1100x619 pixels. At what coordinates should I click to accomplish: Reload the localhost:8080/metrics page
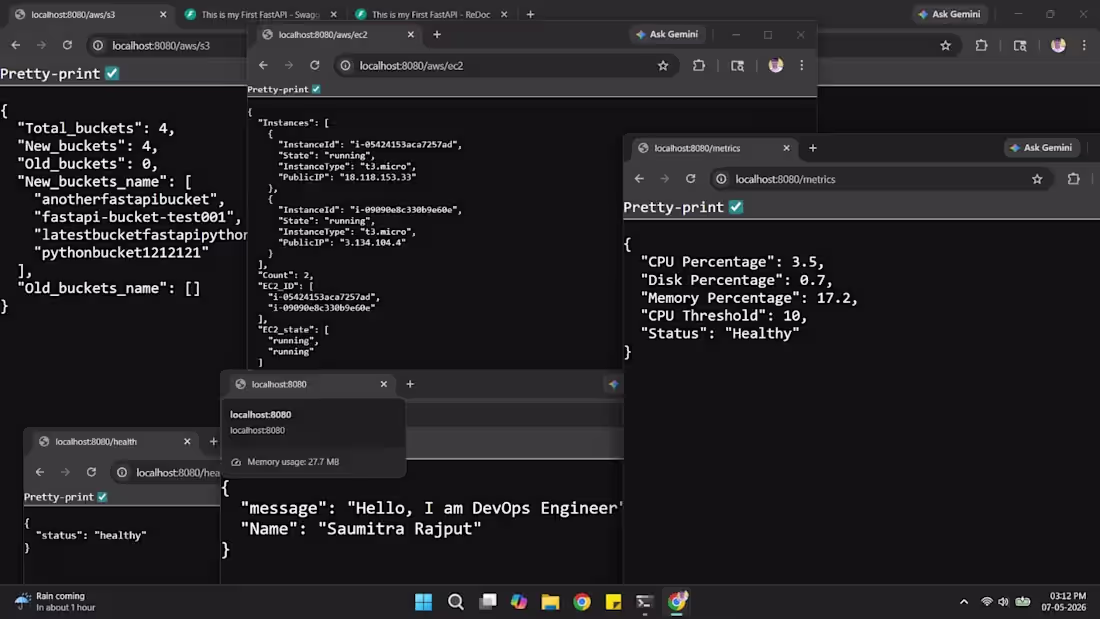click(x=690, y=179)
